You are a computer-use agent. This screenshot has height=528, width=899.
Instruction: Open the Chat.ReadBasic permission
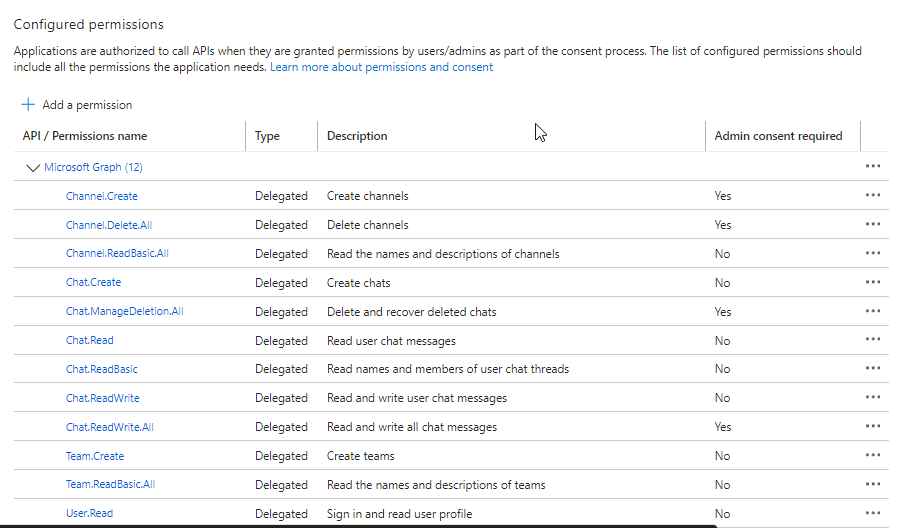[101, 369]
